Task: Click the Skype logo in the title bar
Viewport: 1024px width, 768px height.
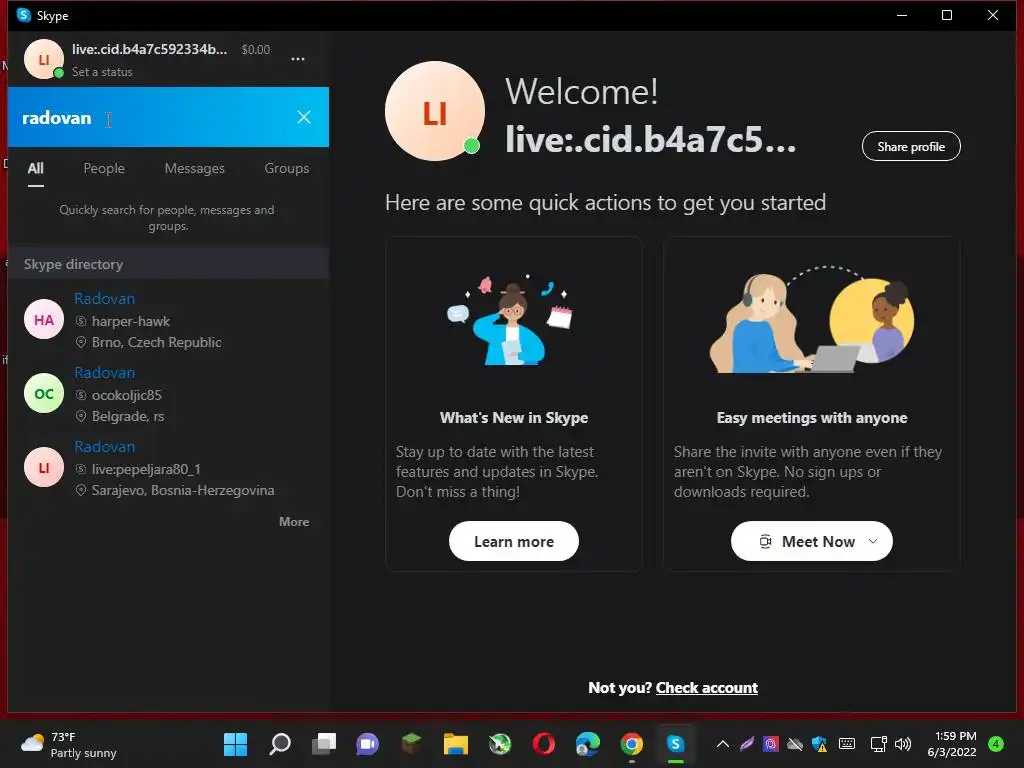Action: click(24, 15)
